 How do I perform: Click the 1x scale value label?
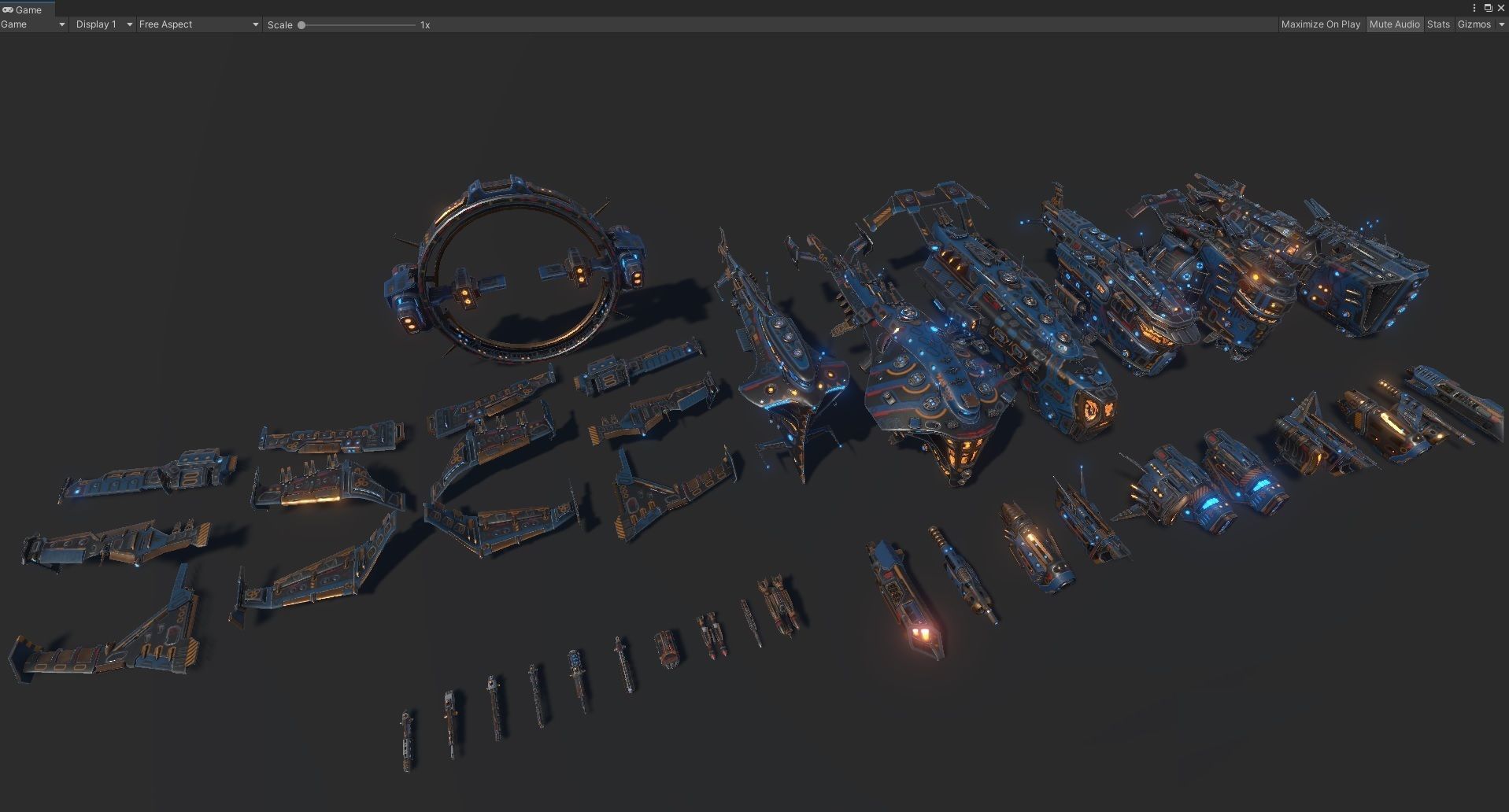coord(425,25)
